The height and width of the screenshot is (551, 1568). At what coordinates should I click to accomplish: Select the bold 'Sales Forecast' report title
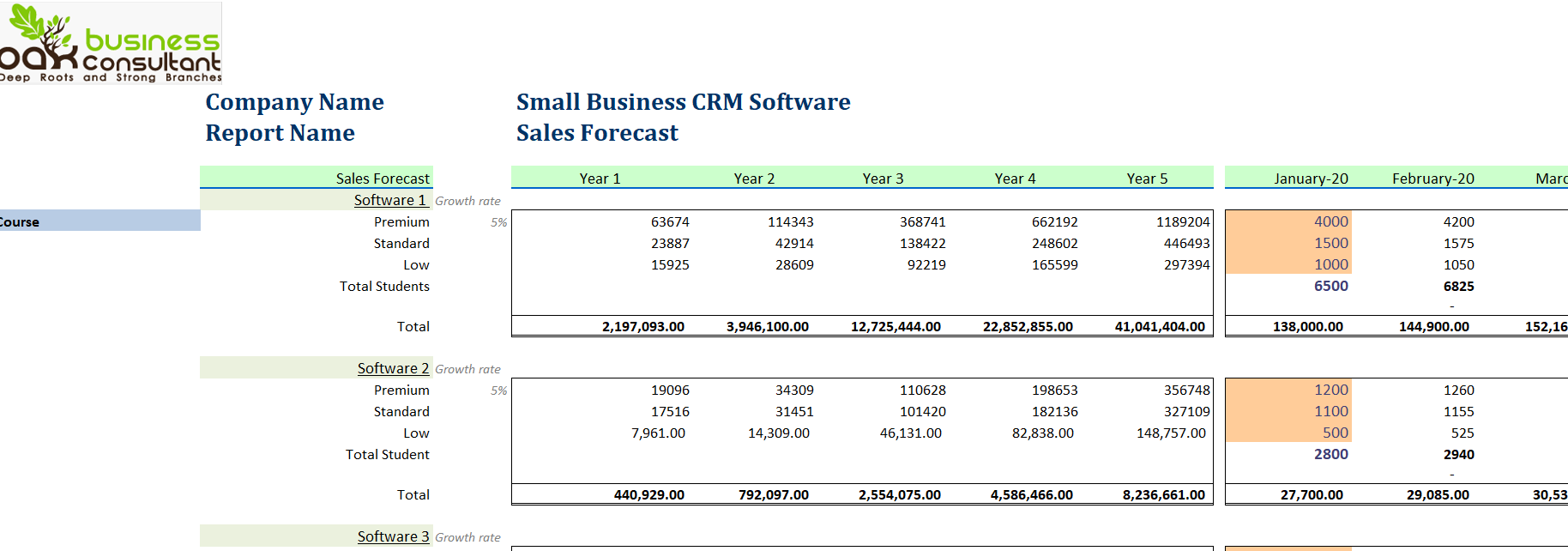[x=597, y=133]
